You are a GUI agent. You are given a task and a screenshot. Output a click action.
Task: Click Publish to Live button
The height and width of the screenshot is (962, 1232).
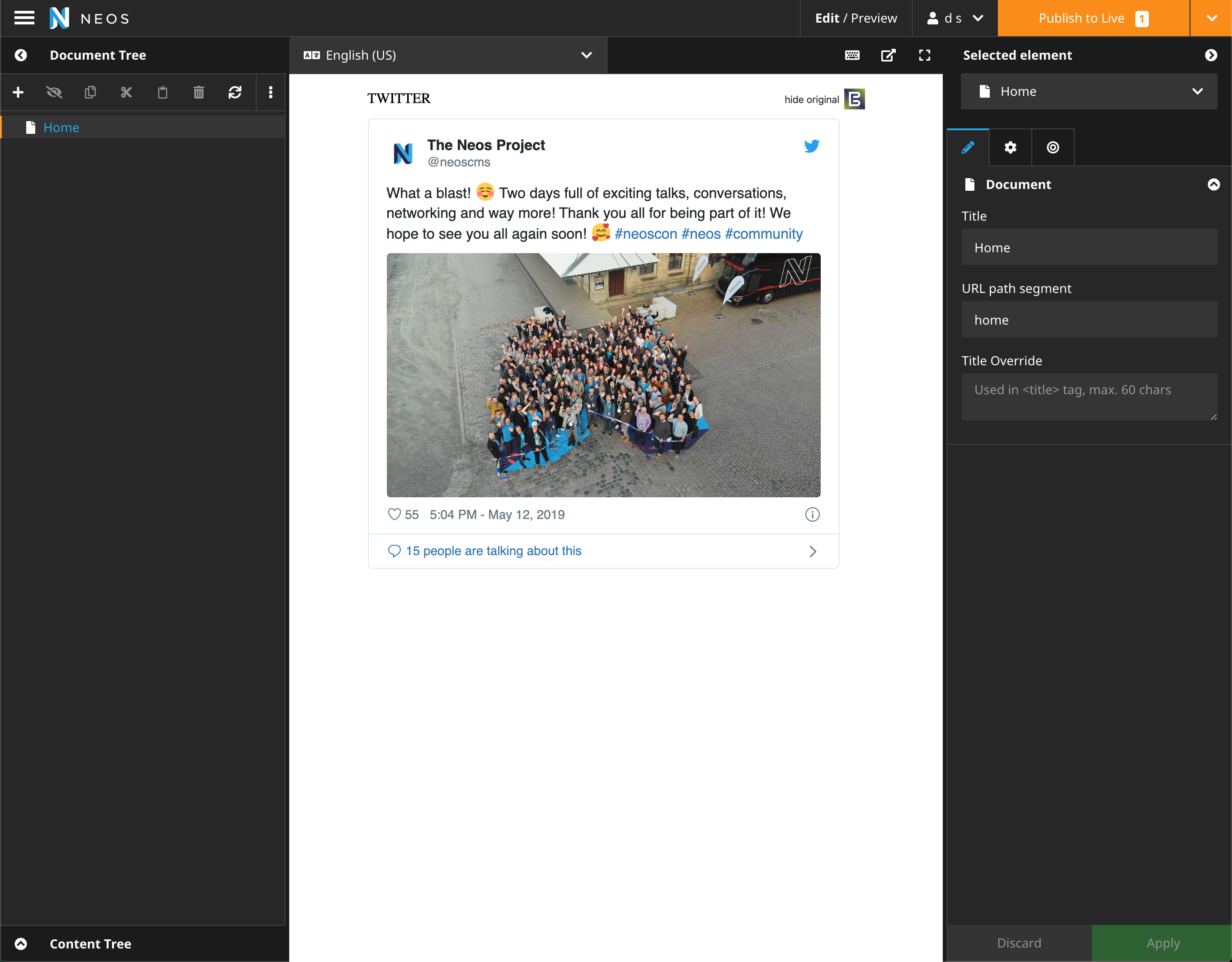coord(1093,18)
